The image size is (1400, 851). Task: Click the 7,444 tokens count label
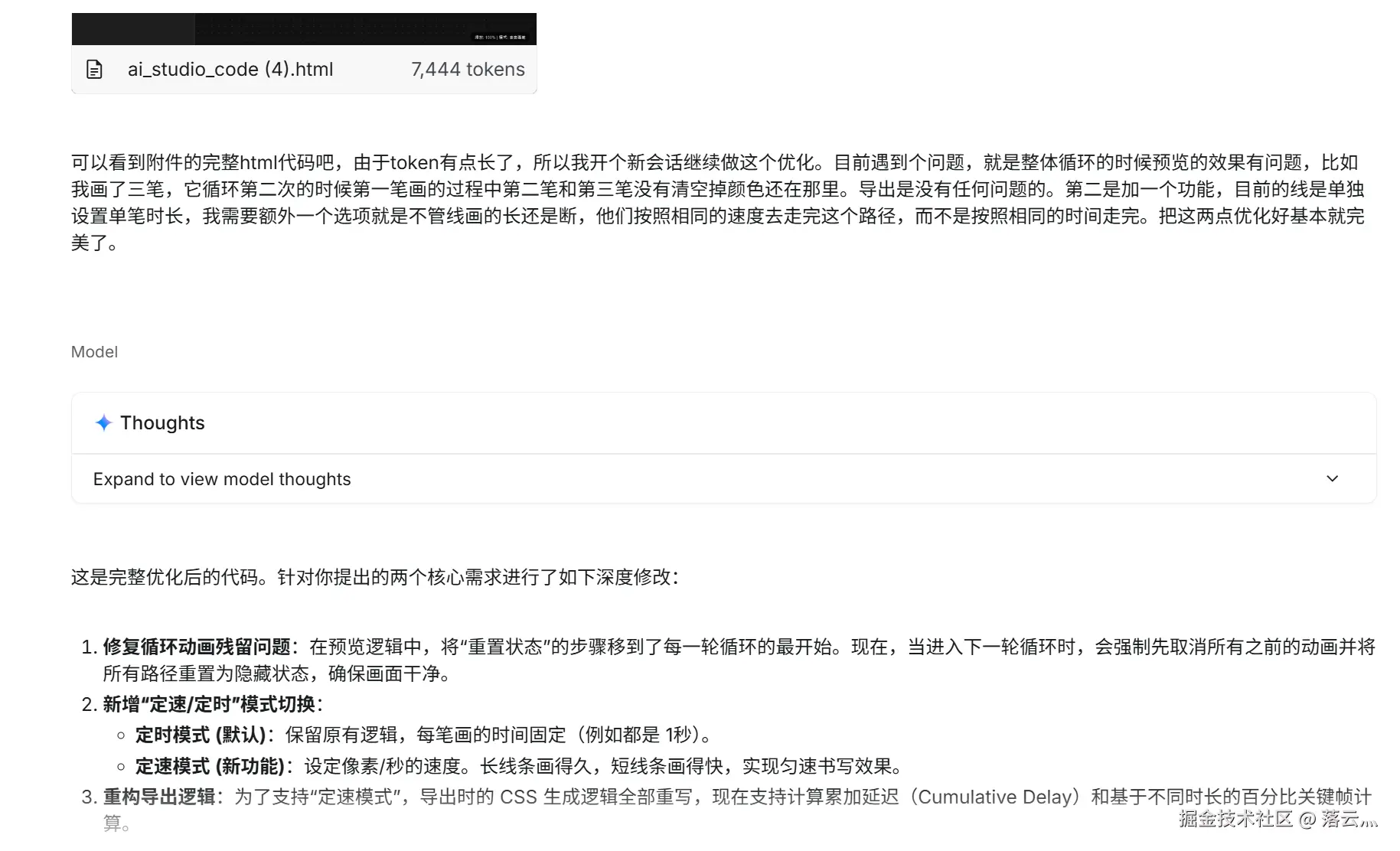468,70
